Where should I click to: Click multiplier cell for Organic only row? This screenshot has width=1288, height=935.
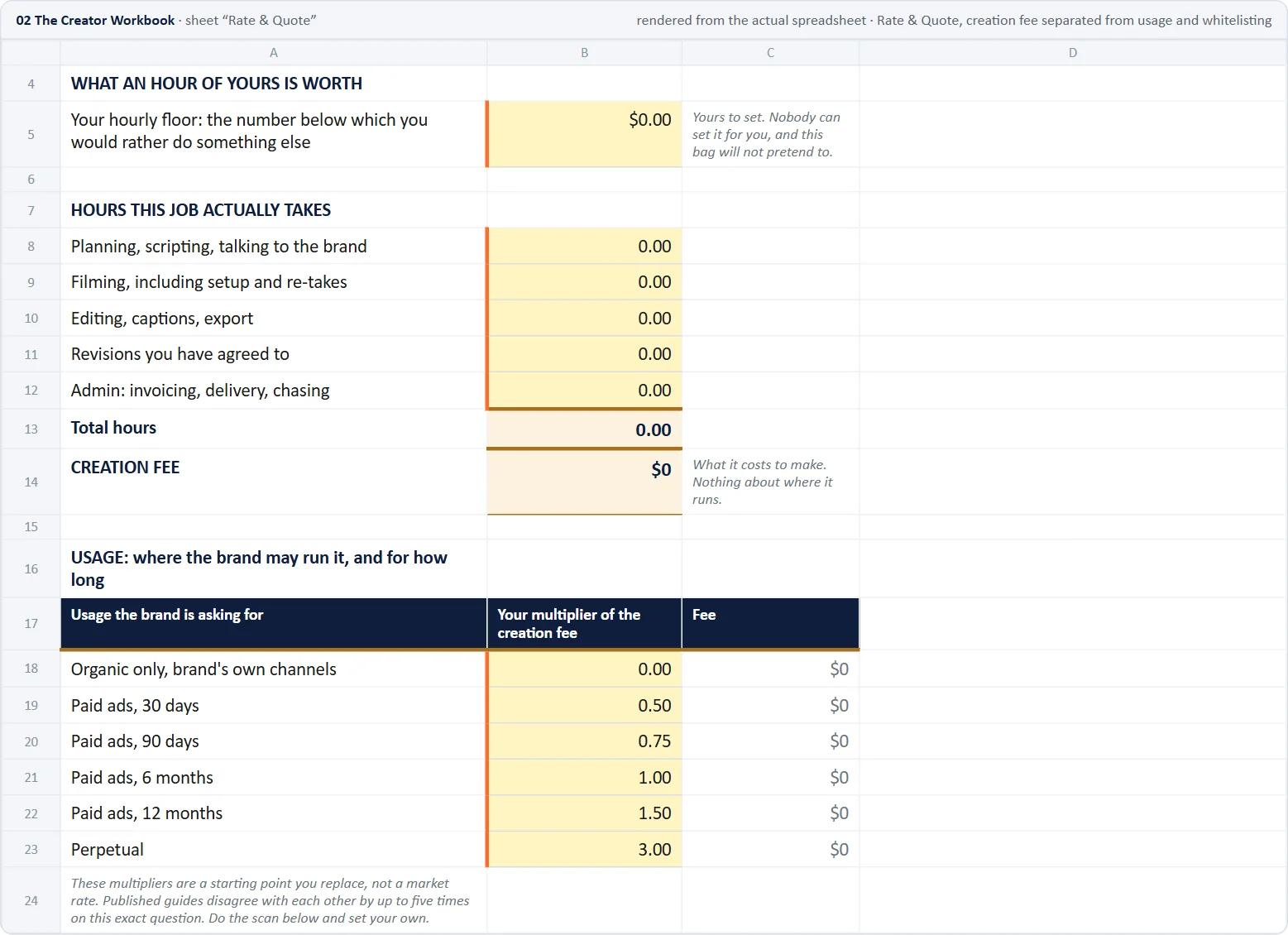[x=585, y=669]
